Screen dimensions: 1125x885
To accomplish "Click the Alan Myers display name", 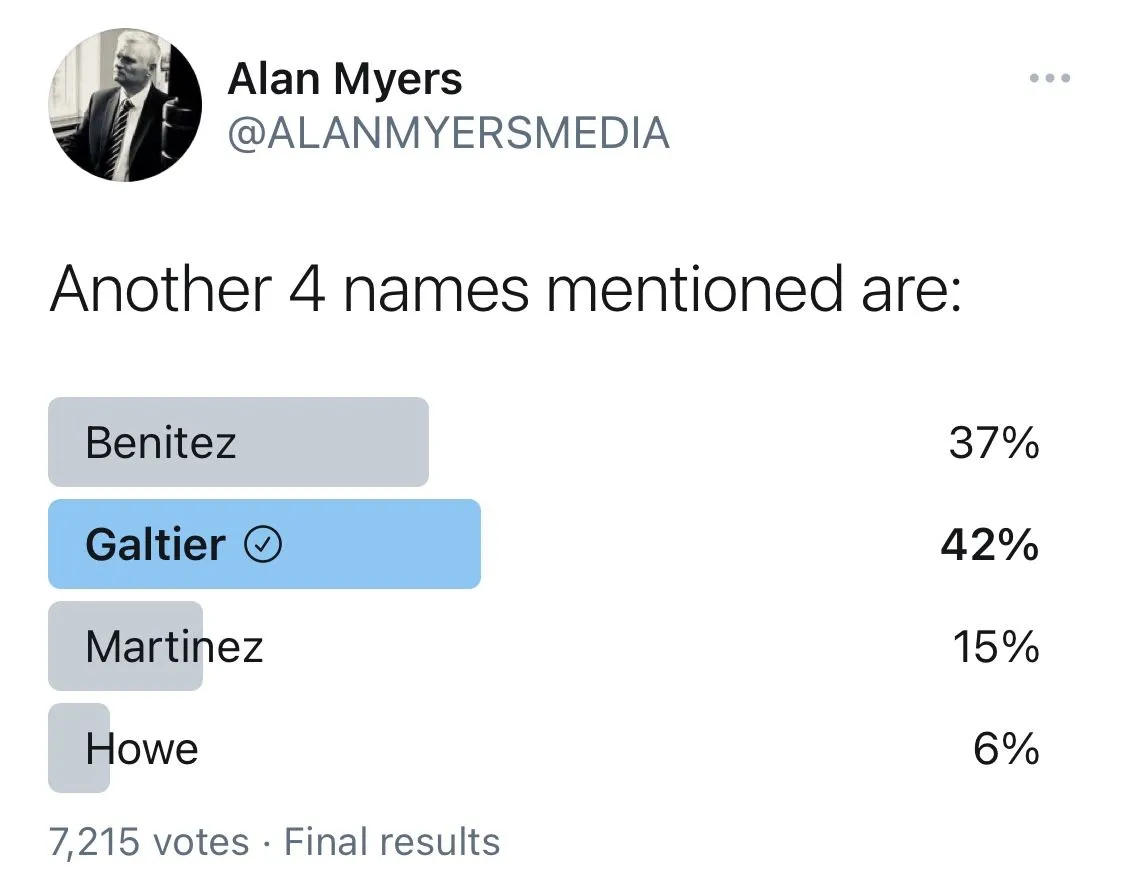I will [345, 78].
